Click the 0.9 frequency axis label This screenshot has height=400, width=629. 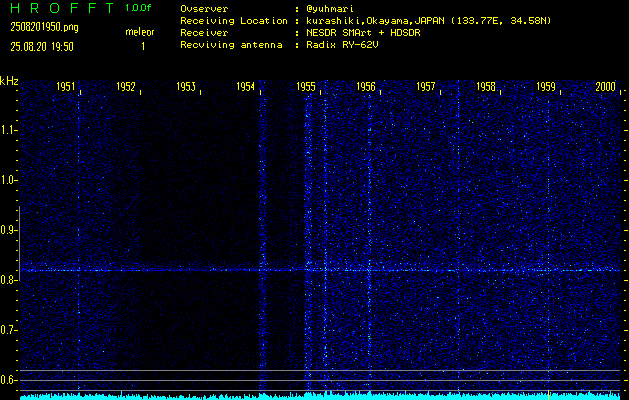coord(8,230)
